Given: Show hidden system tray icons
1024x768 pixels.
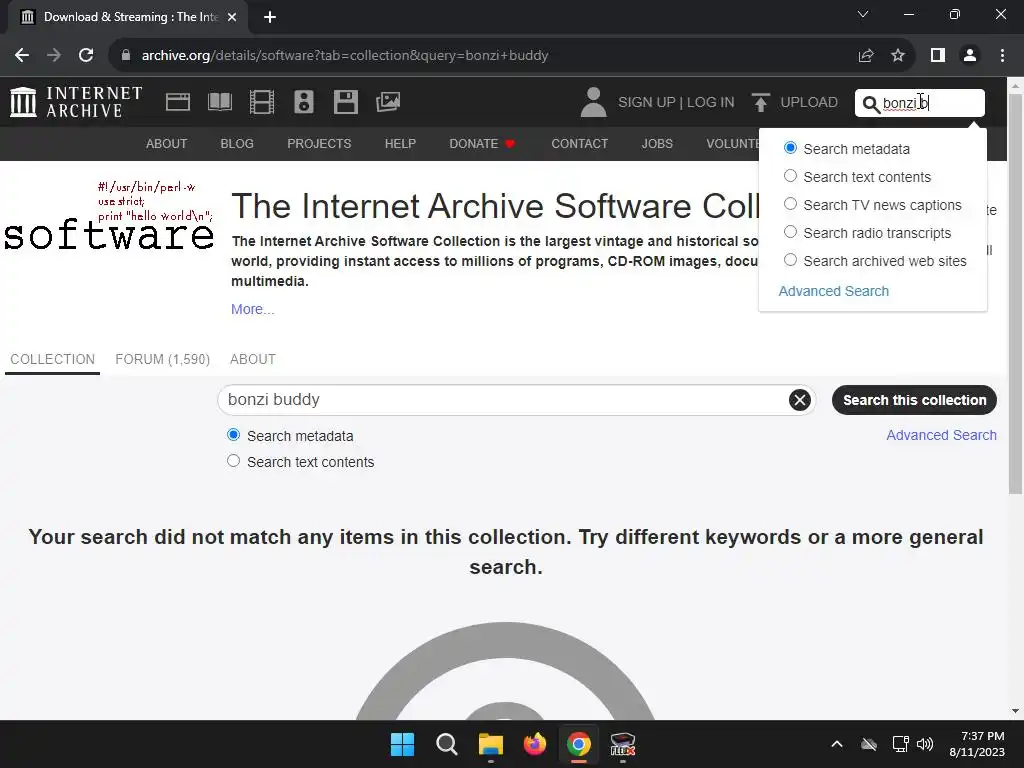Looking at the screenshot, I should click(x=837, y=744).
